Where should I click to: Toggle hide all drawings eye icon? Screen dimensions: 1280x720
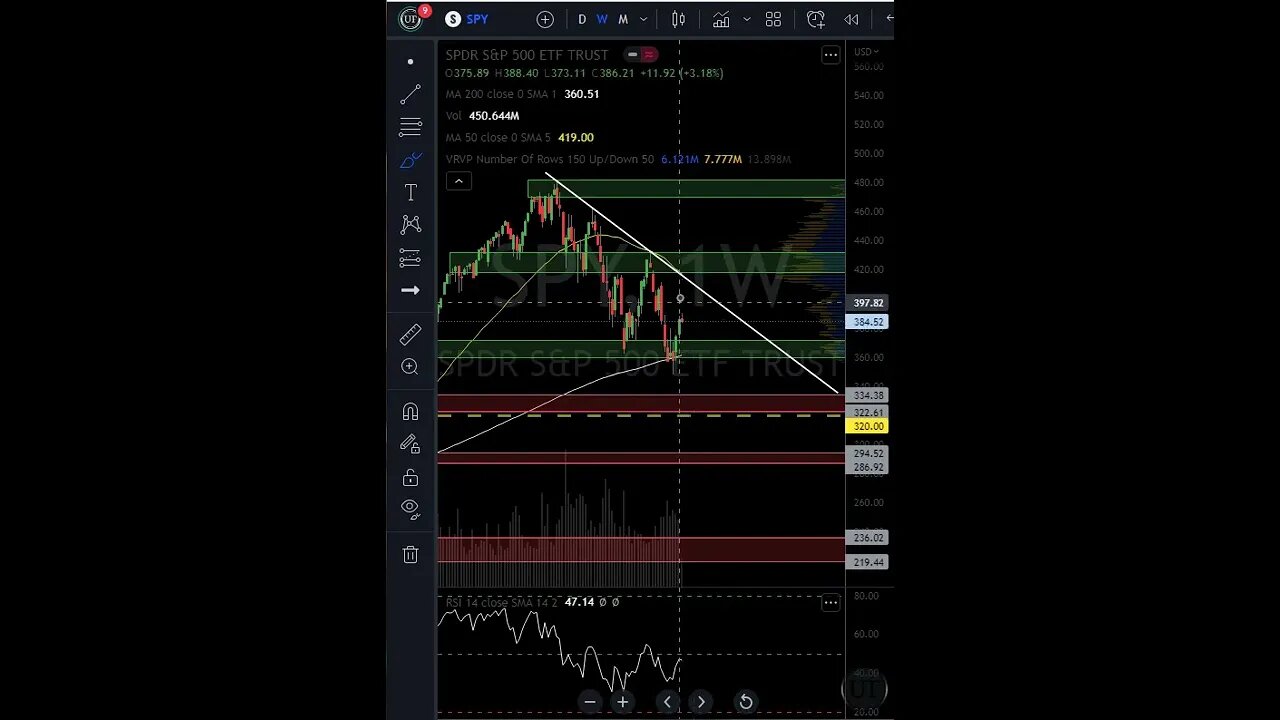pyautogui.click(x=410, y=508)
